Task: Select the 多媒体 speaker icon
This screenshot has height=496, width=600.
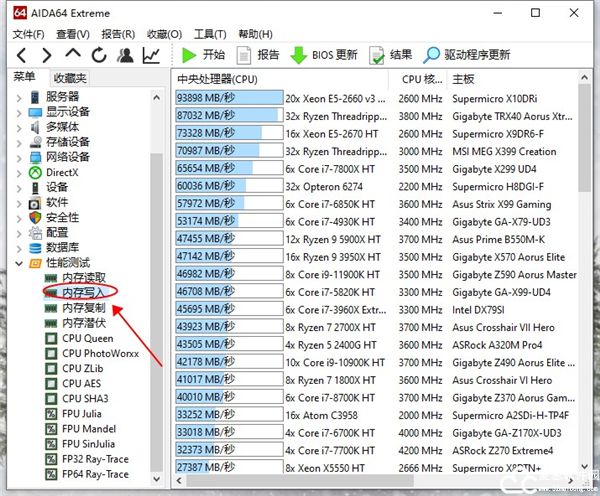Action: [35, 127]
